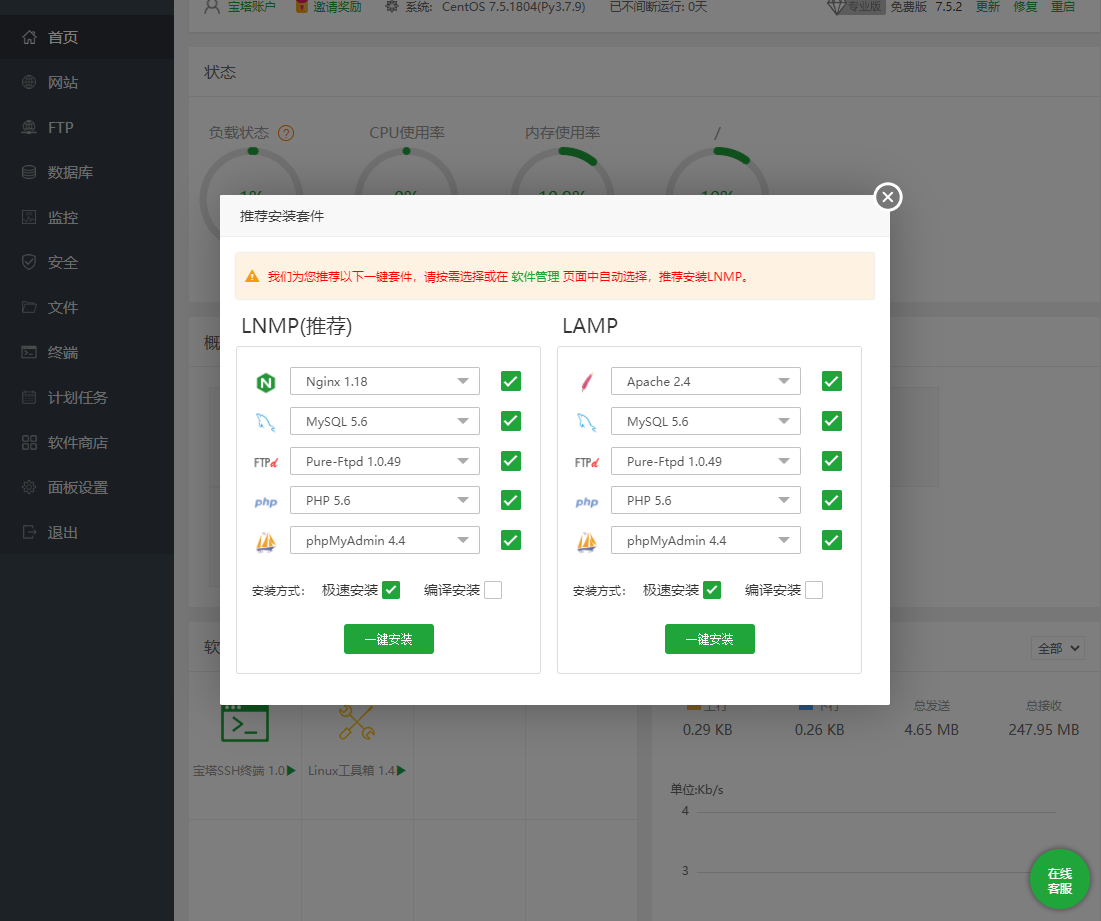Click the MySQL dolphin icon in LNMP

click(x=265, y=422)
